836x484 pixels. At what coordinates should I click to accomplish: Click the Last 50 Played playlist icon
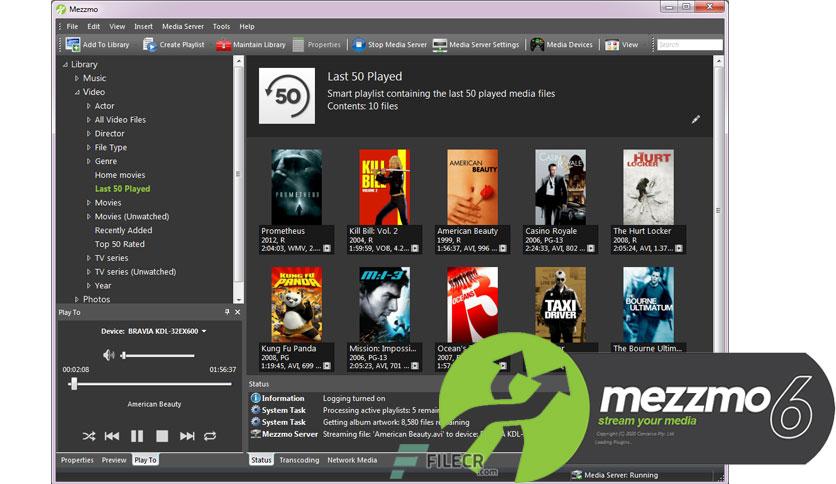[x=287, y=96]
